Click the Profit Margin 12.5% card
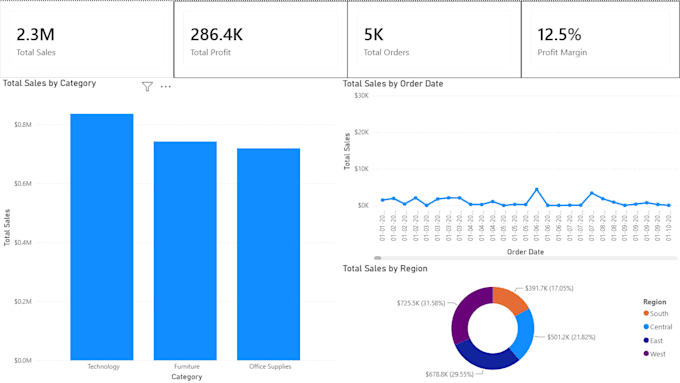680x383 pixels. tap(600, 39)
